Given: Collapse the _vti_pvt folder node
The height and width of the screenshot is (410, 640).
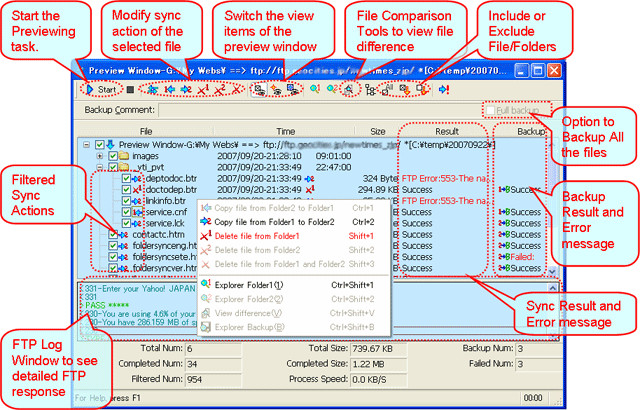Looking at the screenshot, I should click(x=100, y=167).
